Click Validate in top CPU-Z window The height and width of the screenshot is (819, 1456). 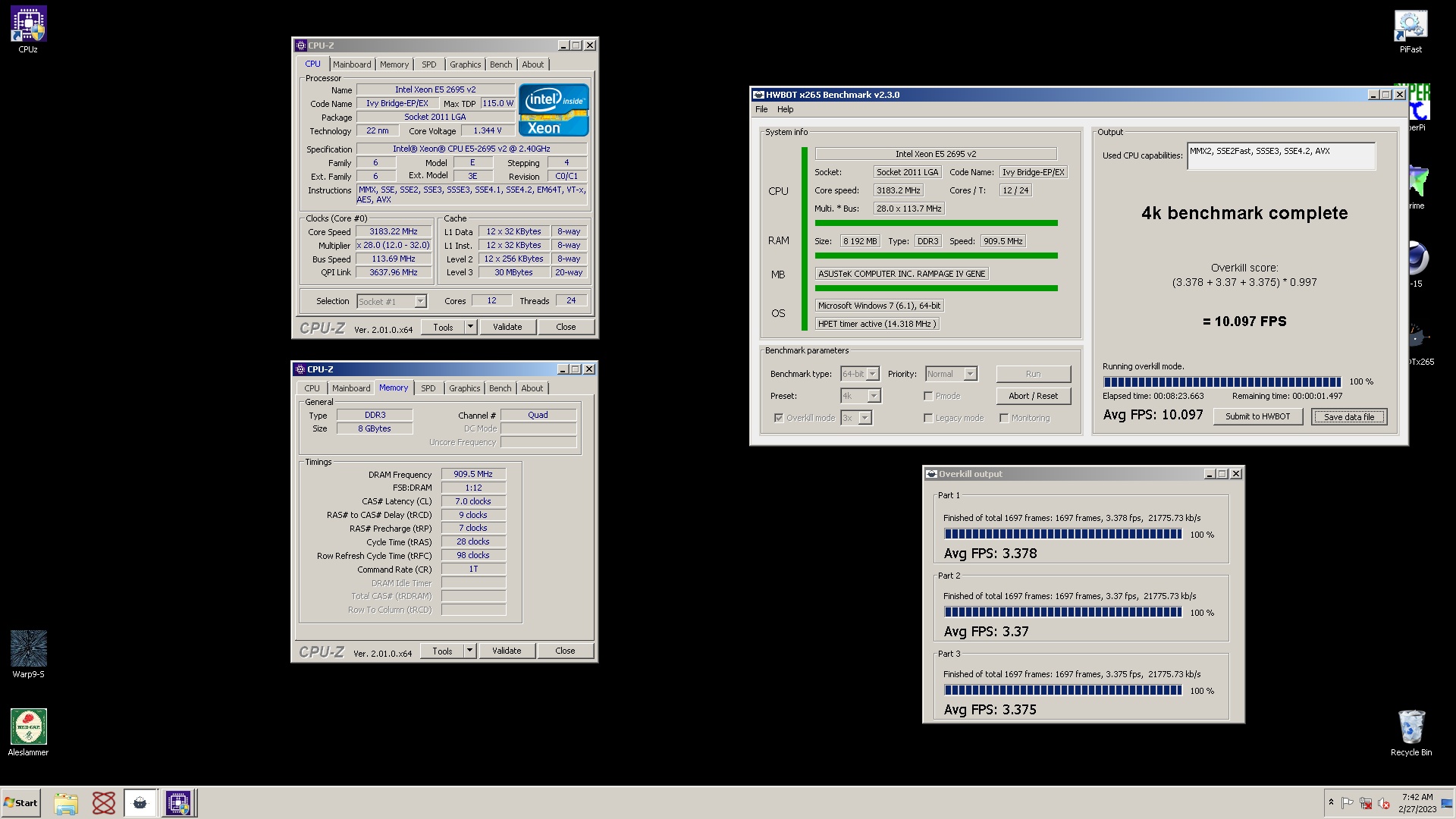tap(507, 327)
